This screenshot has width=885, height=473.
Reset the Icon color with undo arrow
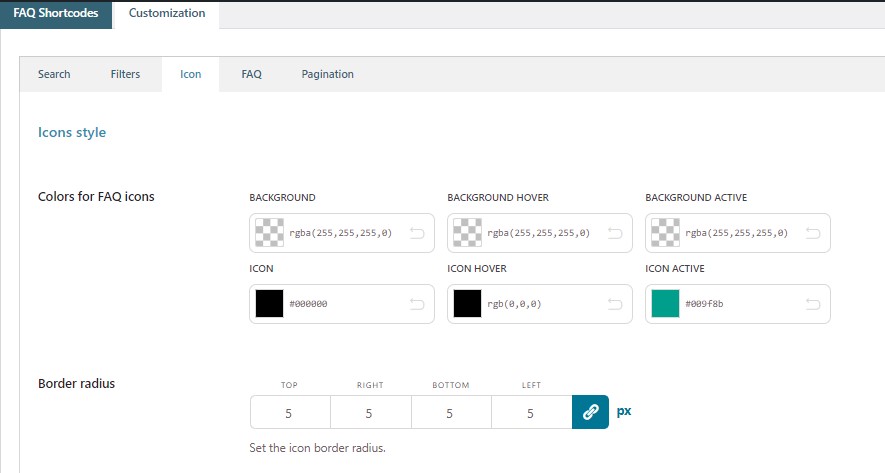pyautogui.click(x=417, y=304)
